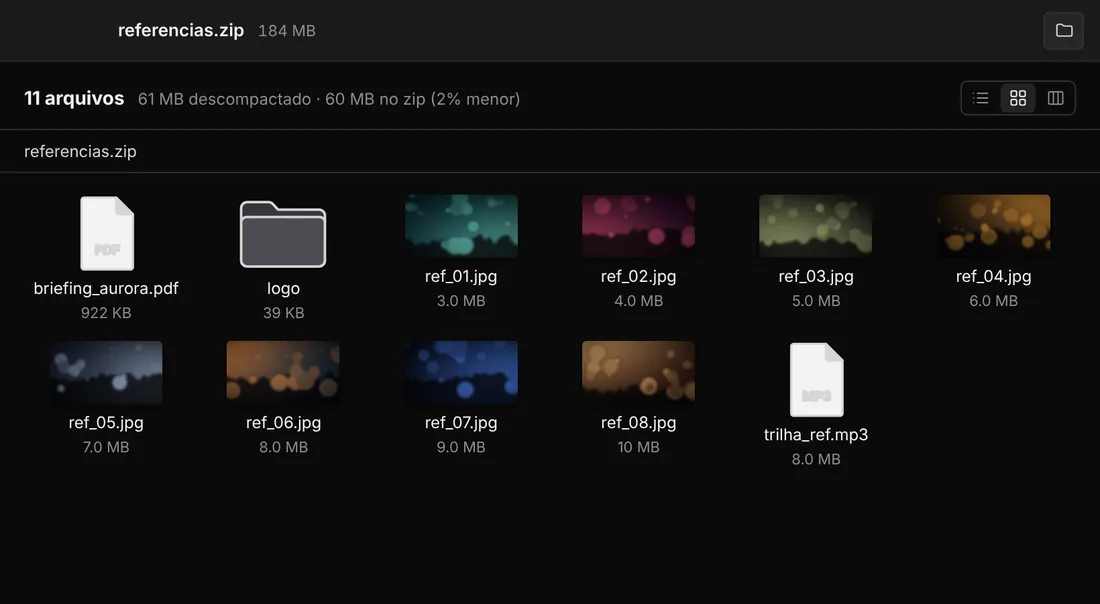The height and width of the screenshot is (604, 1100).
Task: Click the 184 MB archive size
Action: tap(287, 31)
